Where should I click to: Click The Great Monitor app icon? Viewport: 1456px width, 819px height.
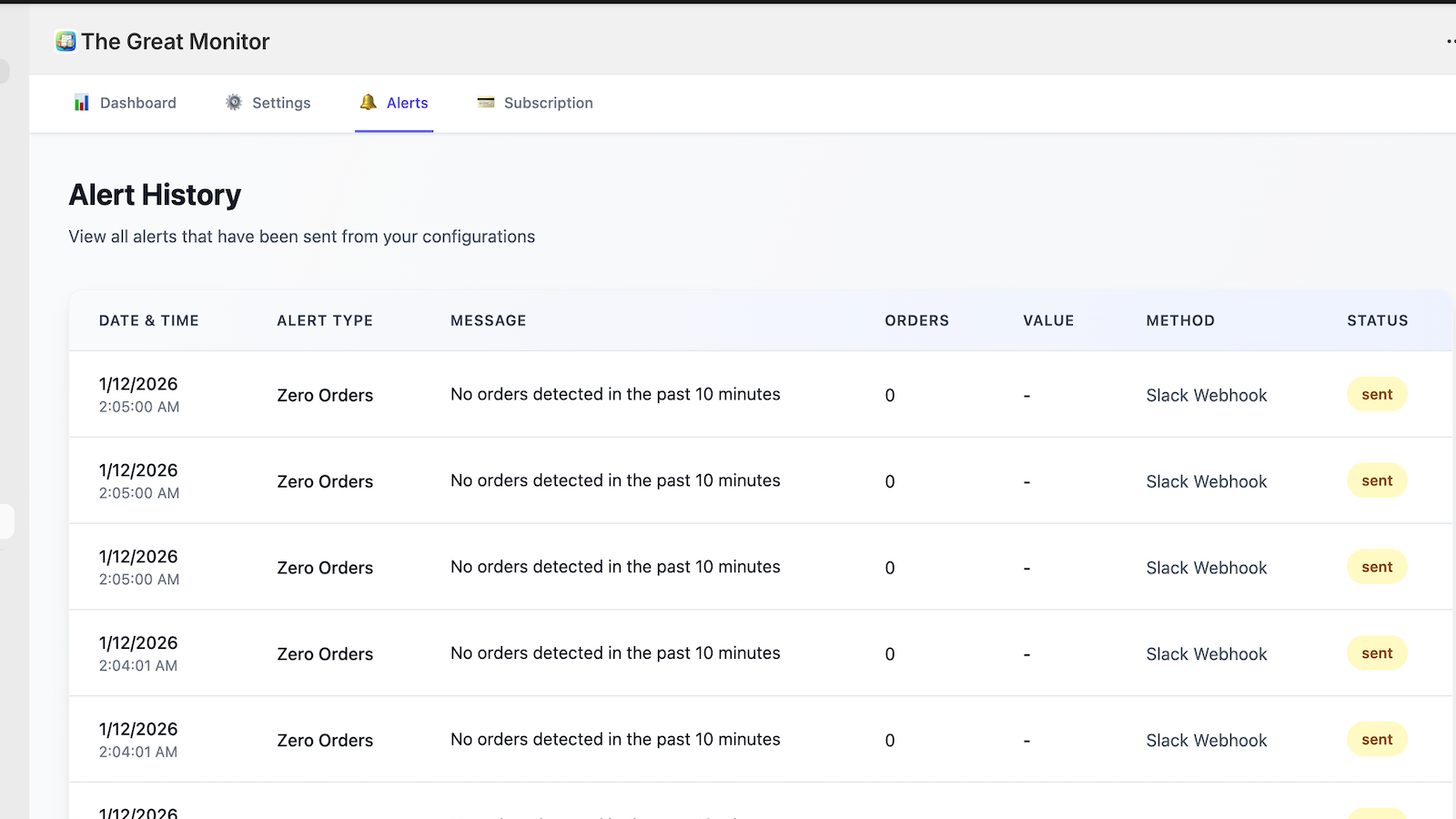point(65,41)
